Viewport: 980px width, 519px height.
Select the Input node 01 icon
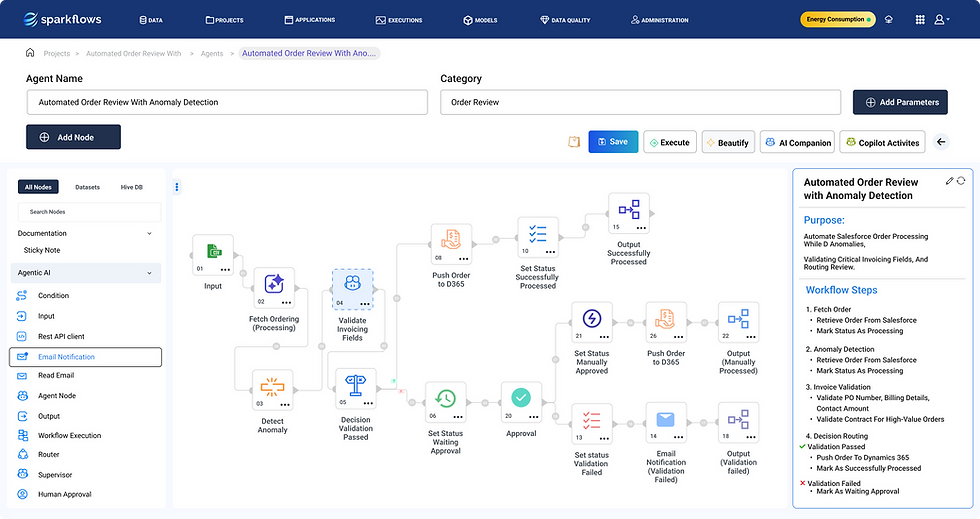tap(213, 254)
